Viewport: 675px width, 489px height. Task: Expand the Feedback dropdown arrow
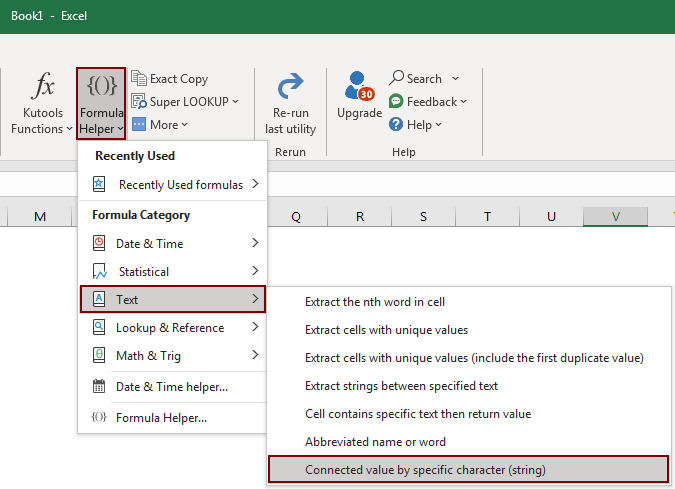464,102
